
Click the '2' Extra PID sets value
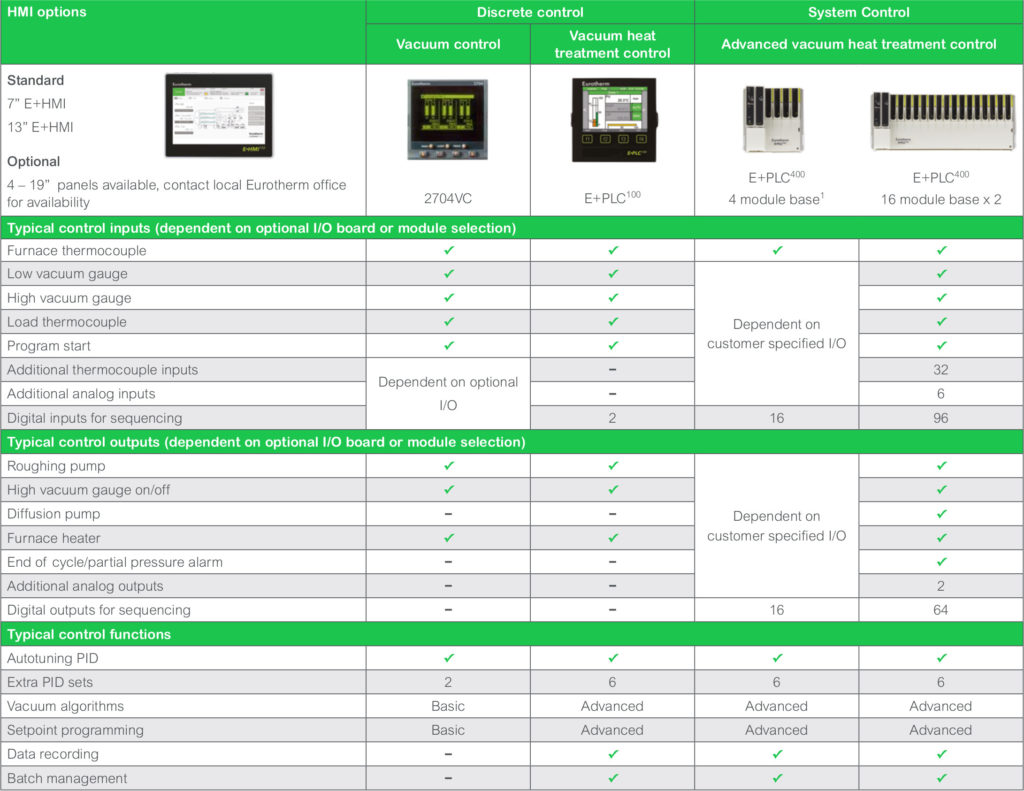pos(448,682)
